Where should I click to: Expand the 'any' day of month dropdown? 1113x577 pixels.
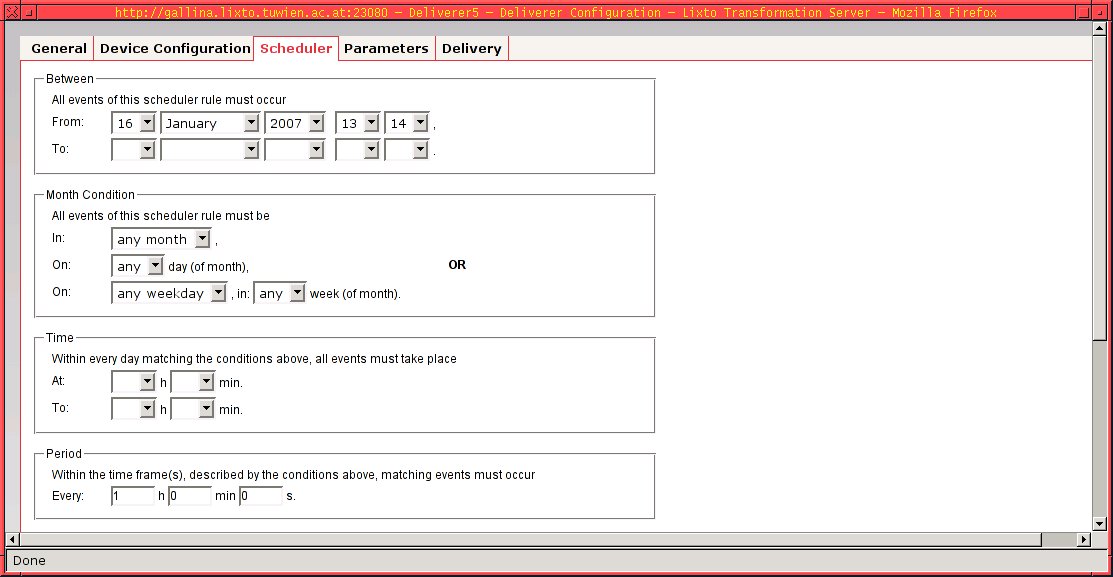pos(154,266)
